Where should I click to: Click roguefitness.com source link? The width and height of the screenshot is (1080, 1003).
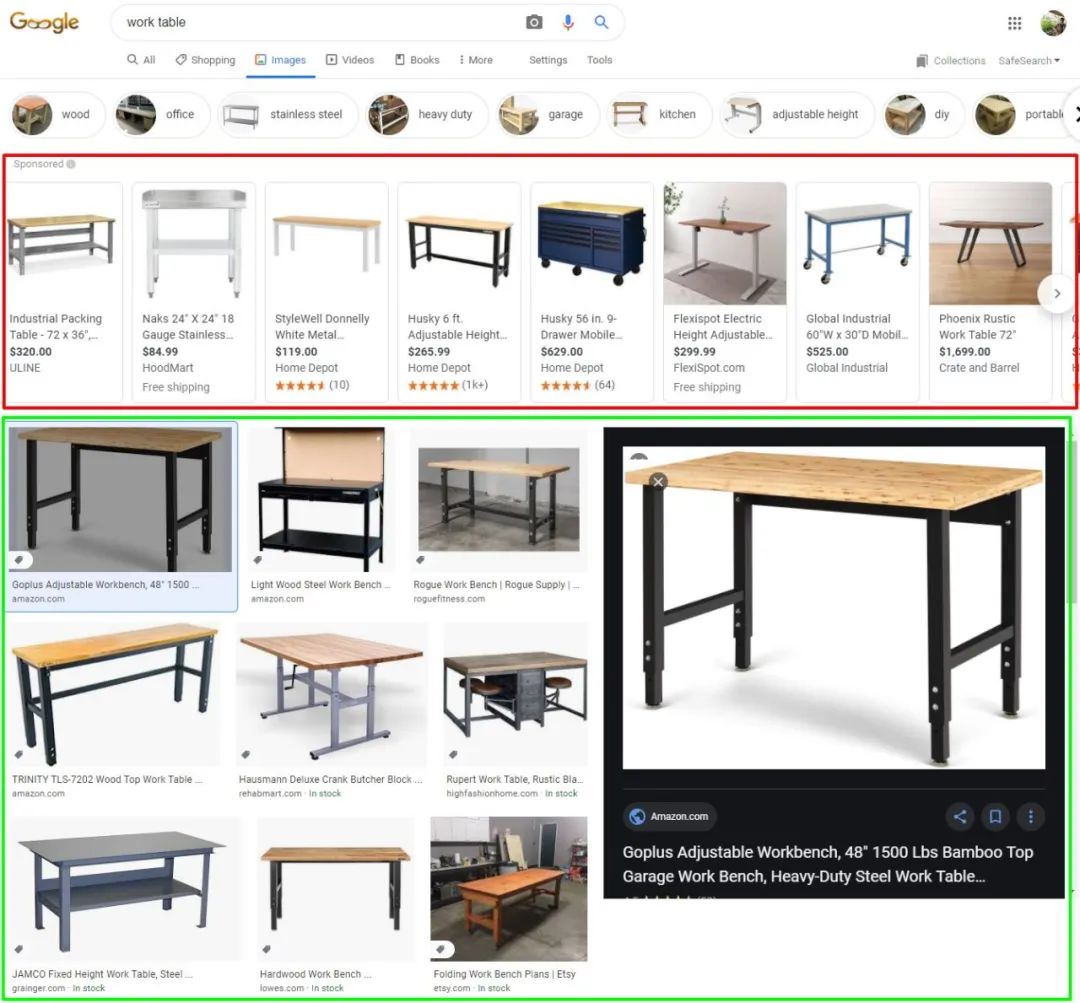[x=449, y=599]
